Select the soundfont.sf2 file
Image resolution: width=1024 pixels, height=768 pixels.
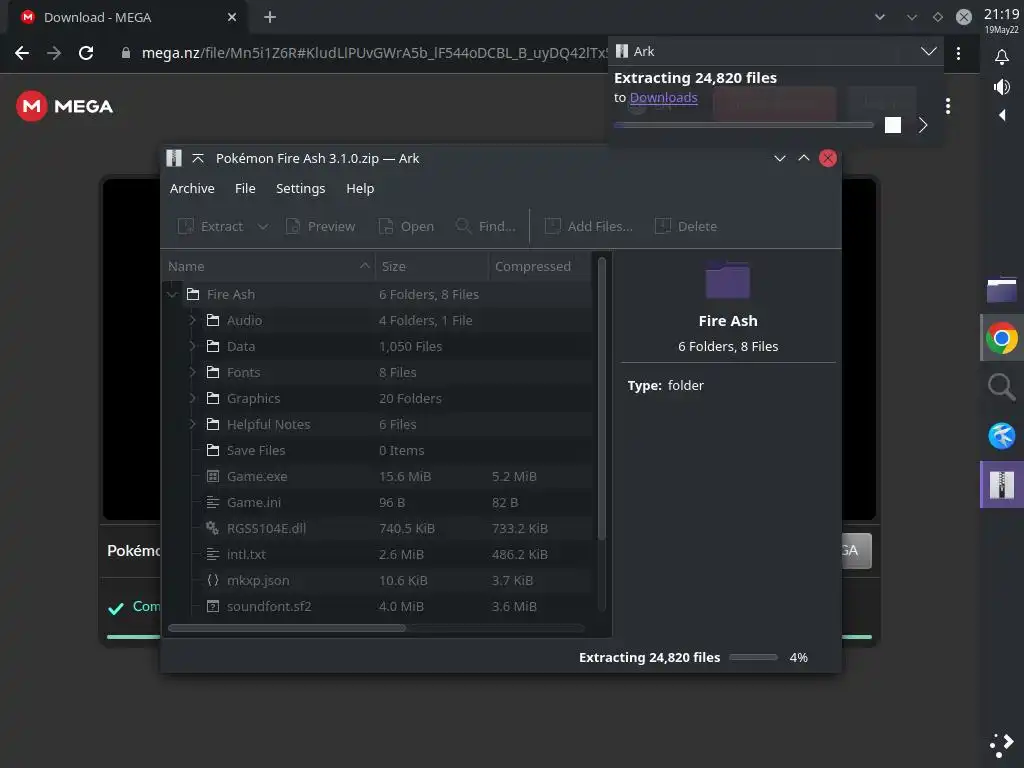[377, 606]
